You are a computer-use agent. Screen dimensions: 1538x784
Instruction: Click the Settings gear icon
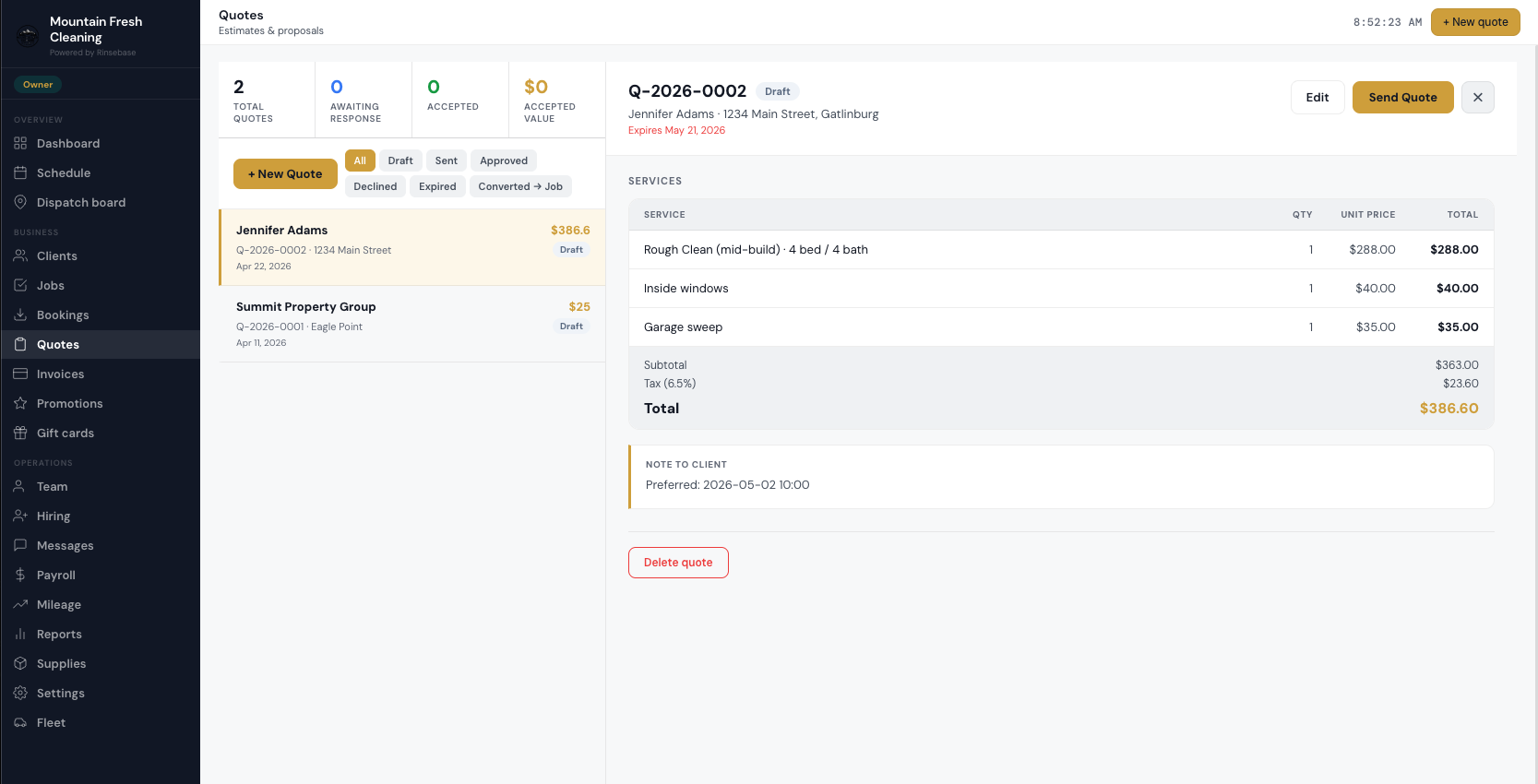pyautogui.click(x=20, y=693)
